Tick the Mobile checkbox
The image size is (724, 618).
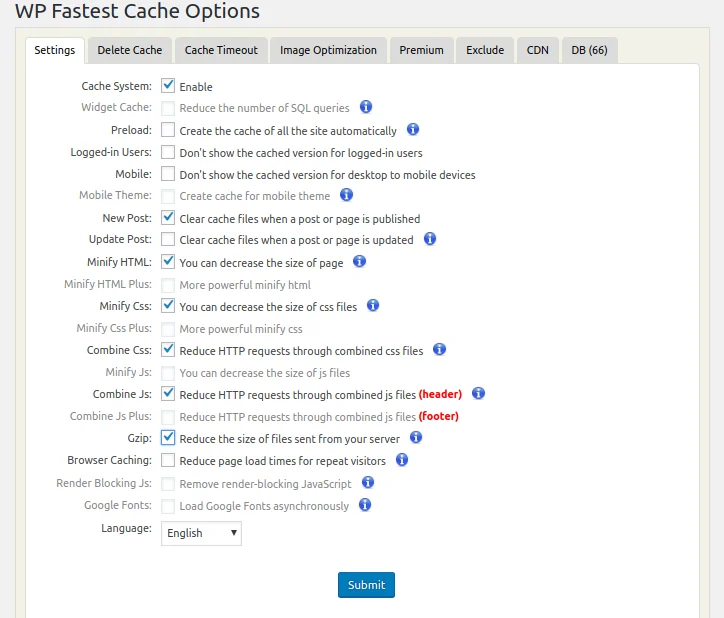[168, 174]
